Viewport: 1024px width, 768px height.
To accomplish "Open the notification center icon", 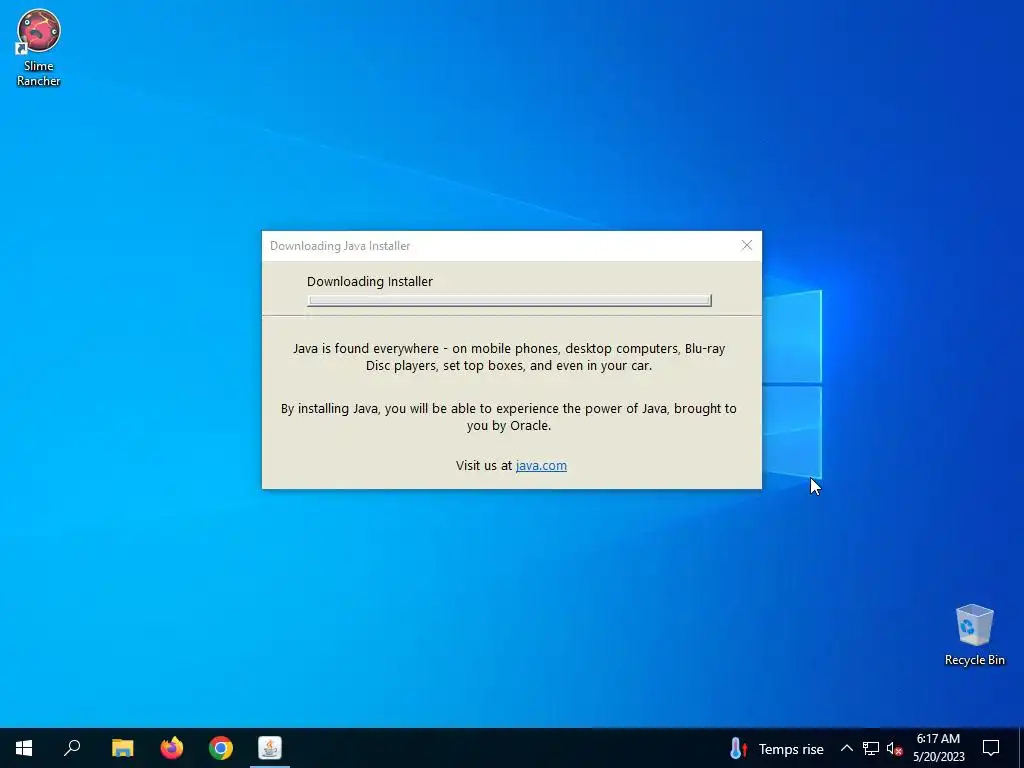I will (x=991, y=748).
